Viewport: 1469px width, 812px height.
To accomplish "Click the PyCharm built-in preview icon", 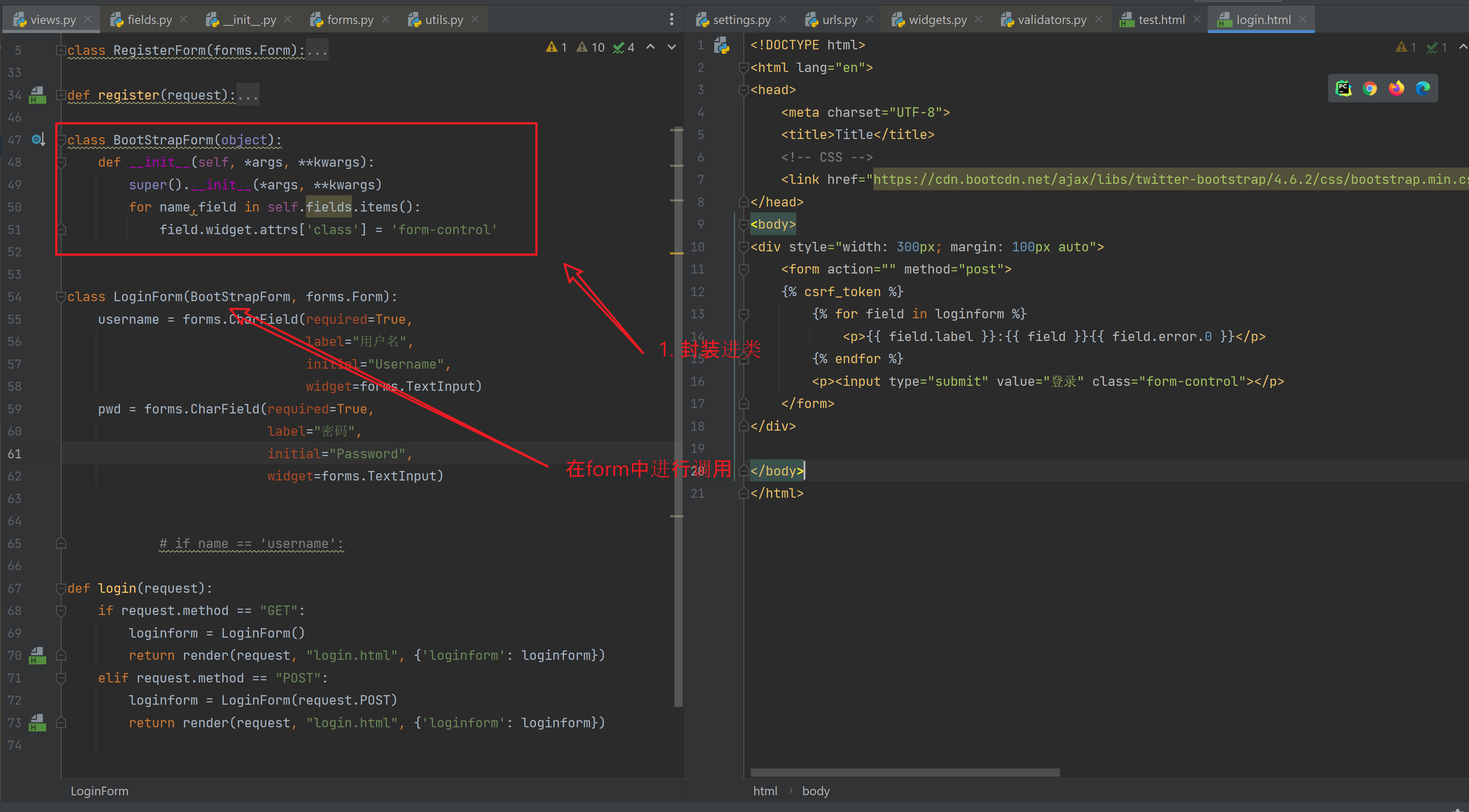I will pos(1344,88).
